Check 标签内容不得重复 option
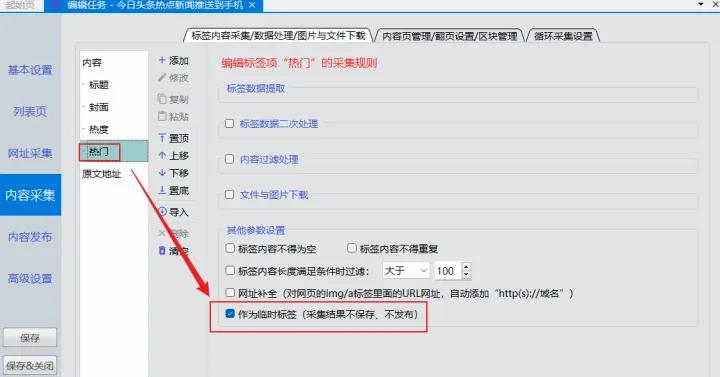This screenshot has height=377, width=720. 352,248
